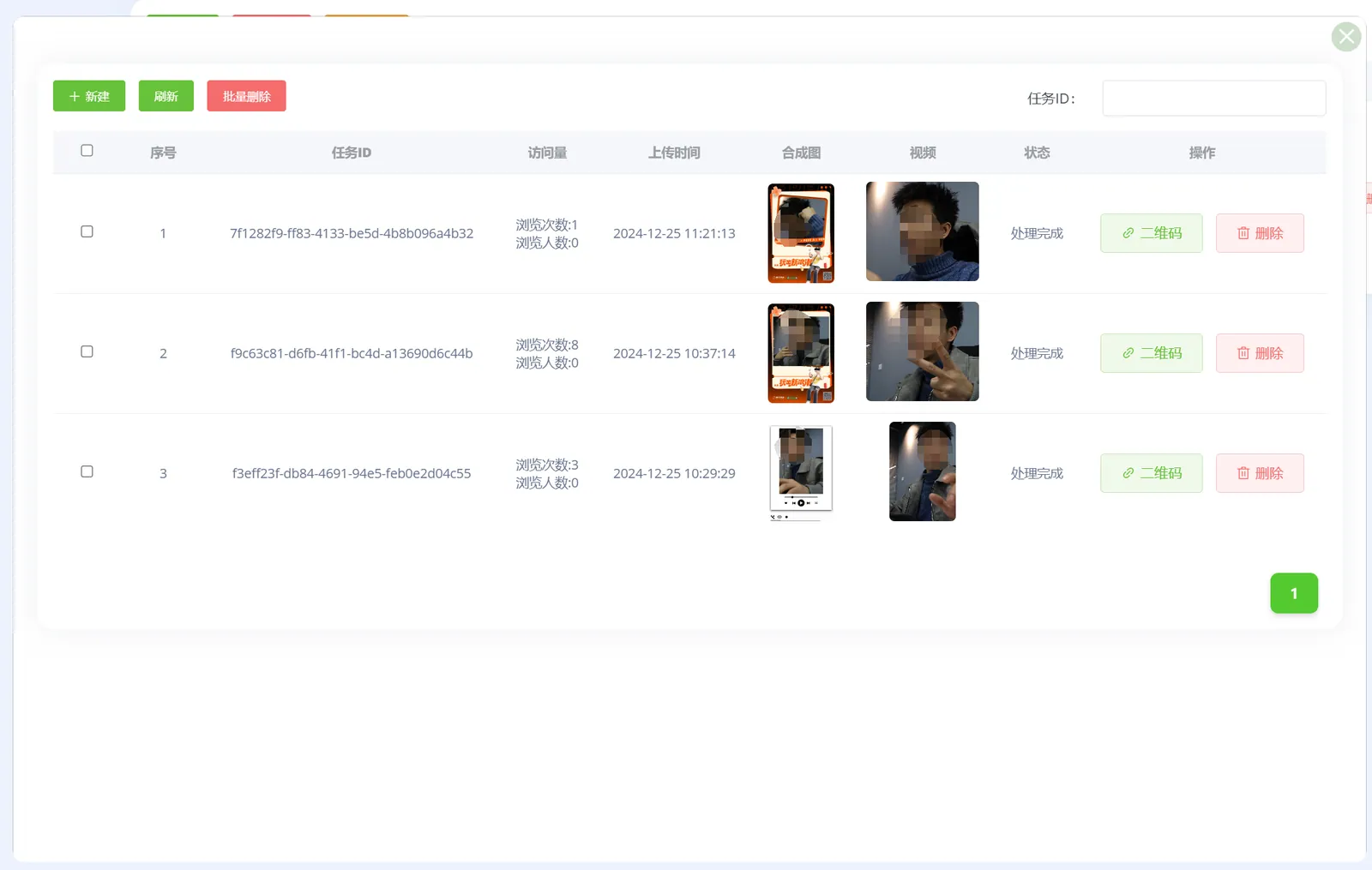
Task: Click task ID 7f1282f9-ff83-4133-be5d-4b8b096a4b32
Action: pos(352,233)
